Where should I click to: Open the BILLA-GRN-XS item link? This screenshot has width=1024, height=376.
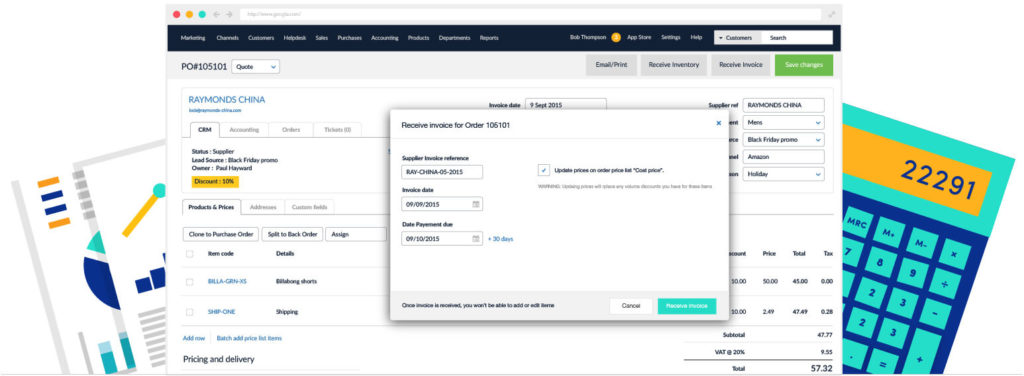point(227,282)
